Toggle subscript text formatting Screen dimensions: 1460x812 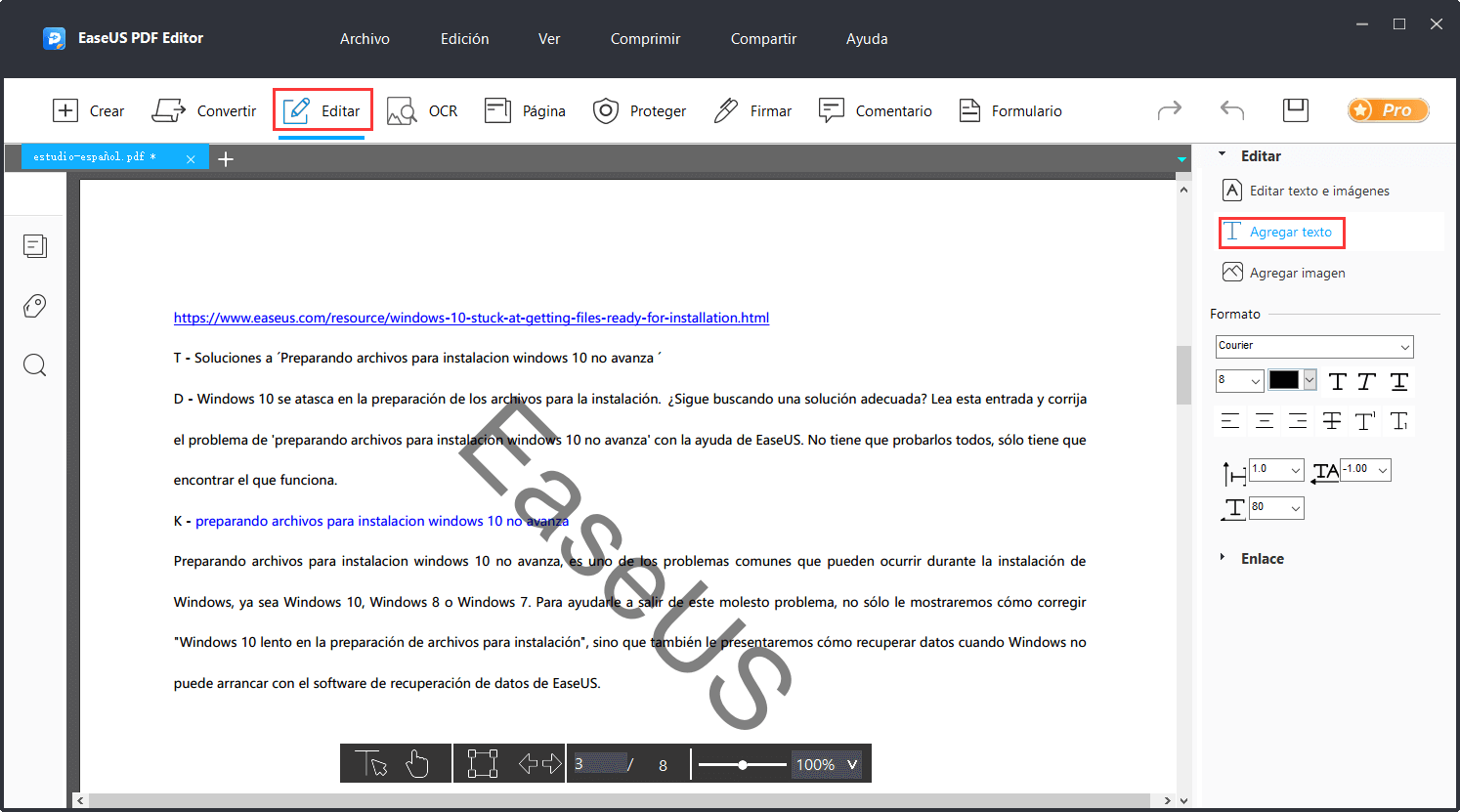pos(1399,421)
